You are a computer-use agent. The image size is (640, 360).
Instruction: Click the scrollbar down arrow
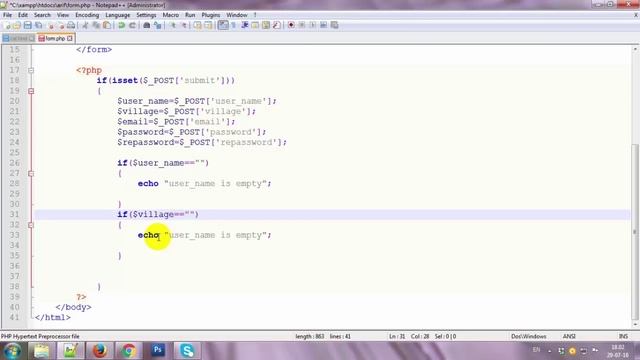pyautogui.click(x=635, y=324)
